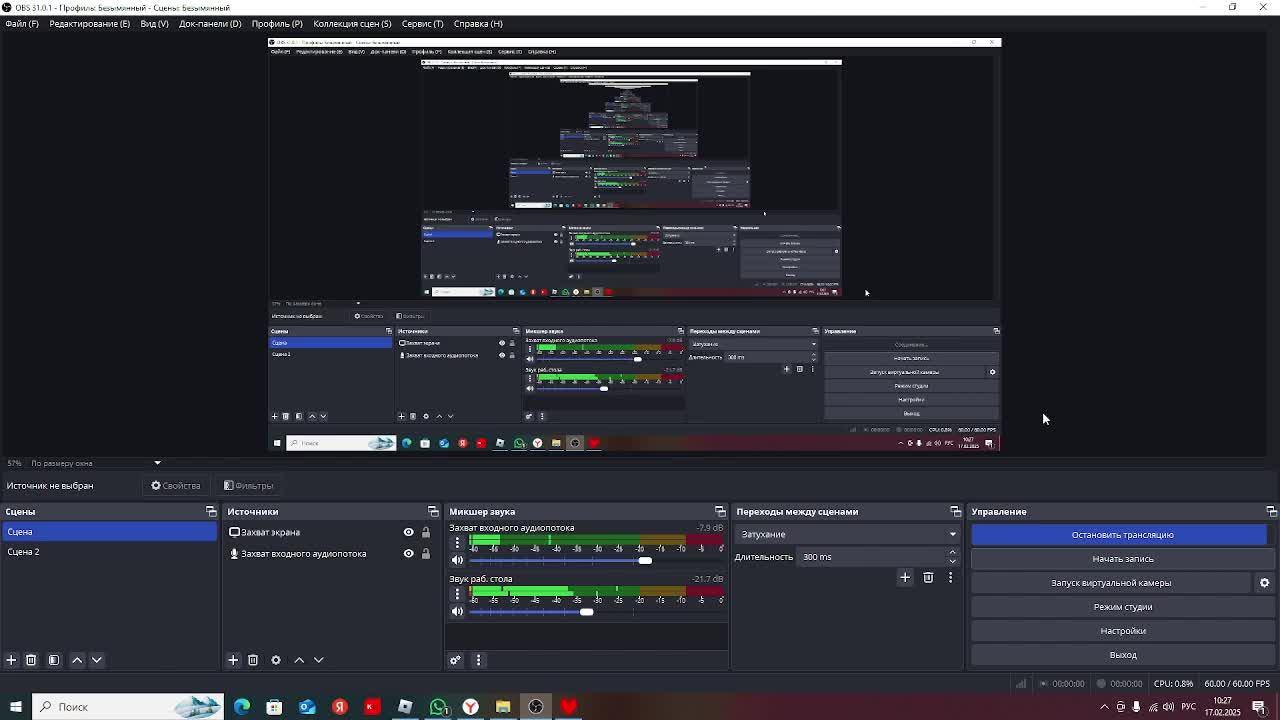Open options menu for Захват входного аудиопотока mixer
This screenshot has width=1280, height=720.
pos(457,543)
